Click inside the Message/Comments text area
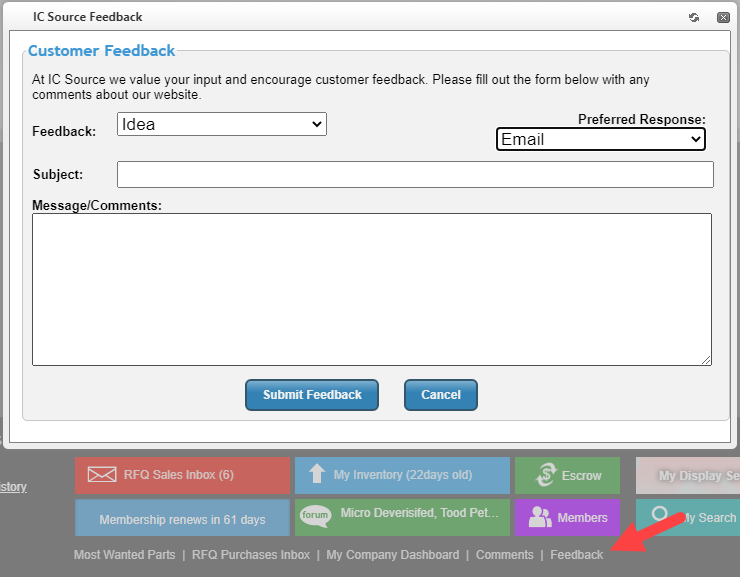 coord(371,289)
